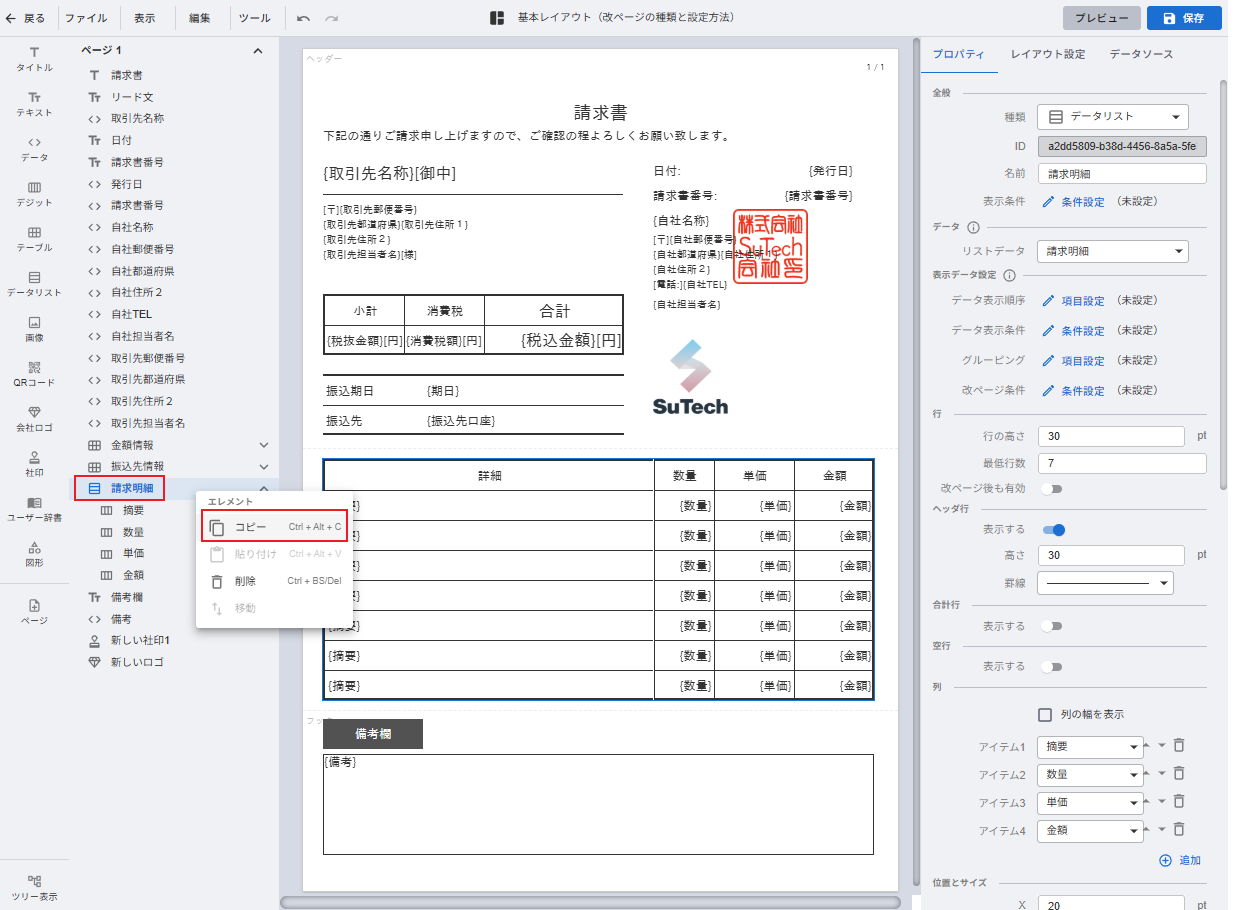Click the 行の高さ input field
Screen dimensions: 1237x910
(x=1110, y=437)
